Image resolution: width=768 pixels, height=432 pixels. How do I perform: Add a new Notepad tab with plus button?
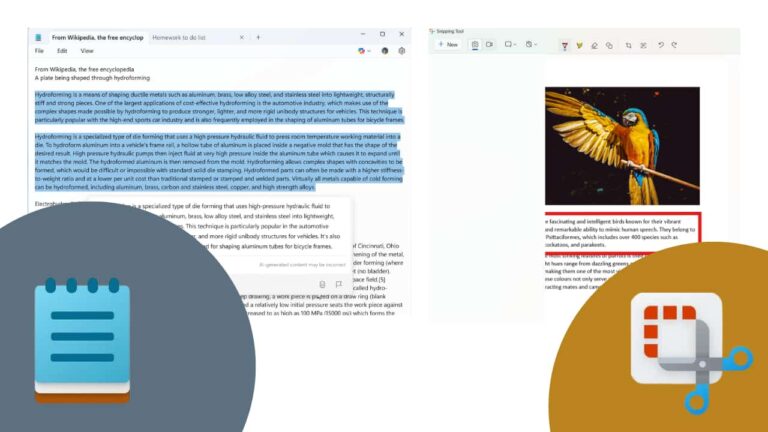click(258, 37)
